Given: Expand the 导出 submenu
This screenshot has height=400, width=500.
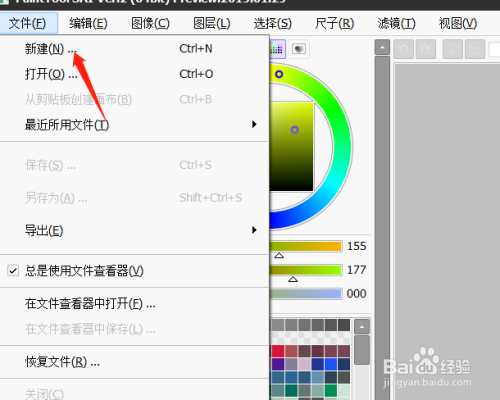Looking at the screenshot, I should point(134,230).
